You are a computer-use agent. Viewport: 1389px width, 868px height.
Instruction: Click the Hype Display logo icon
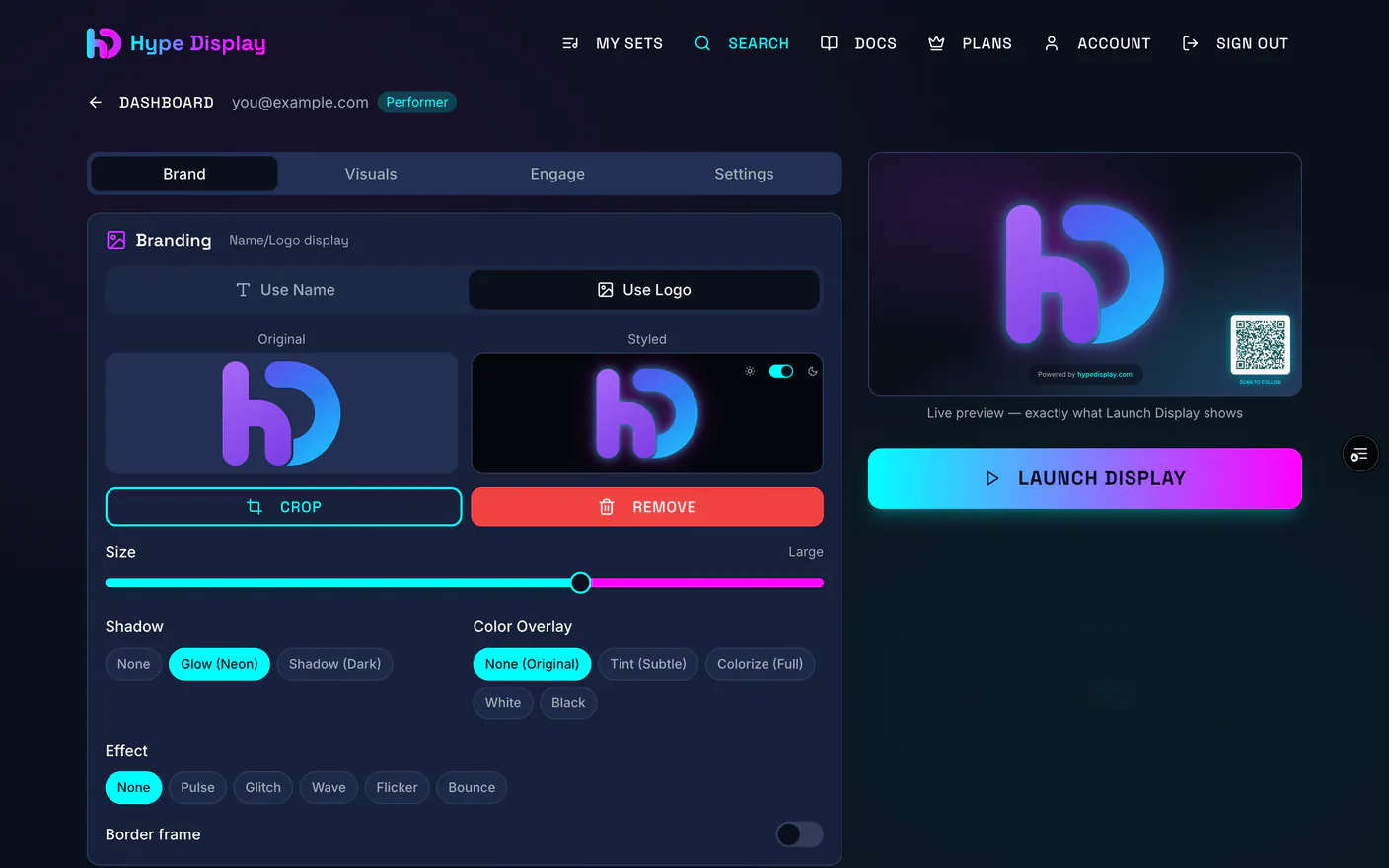(104, 43)
